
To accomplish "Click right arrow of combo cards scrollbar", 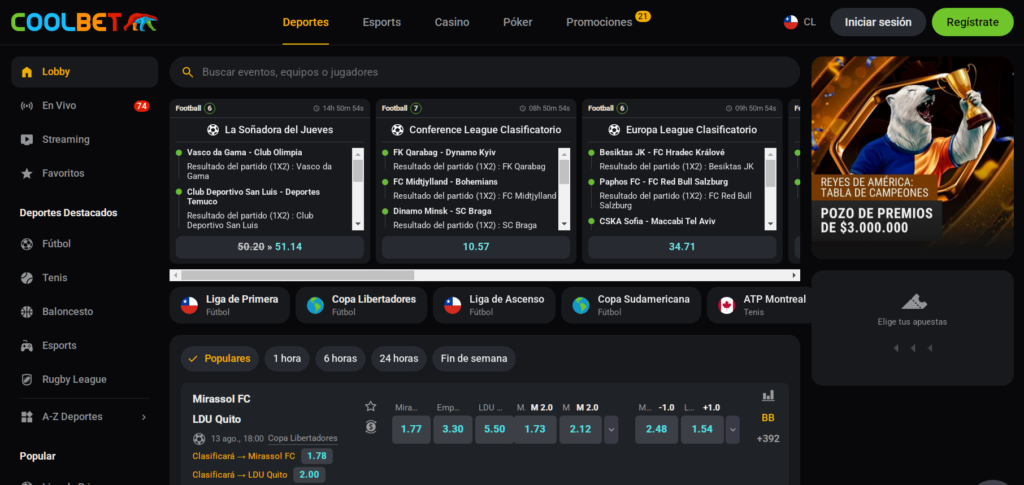I will (x=794, y=275).
